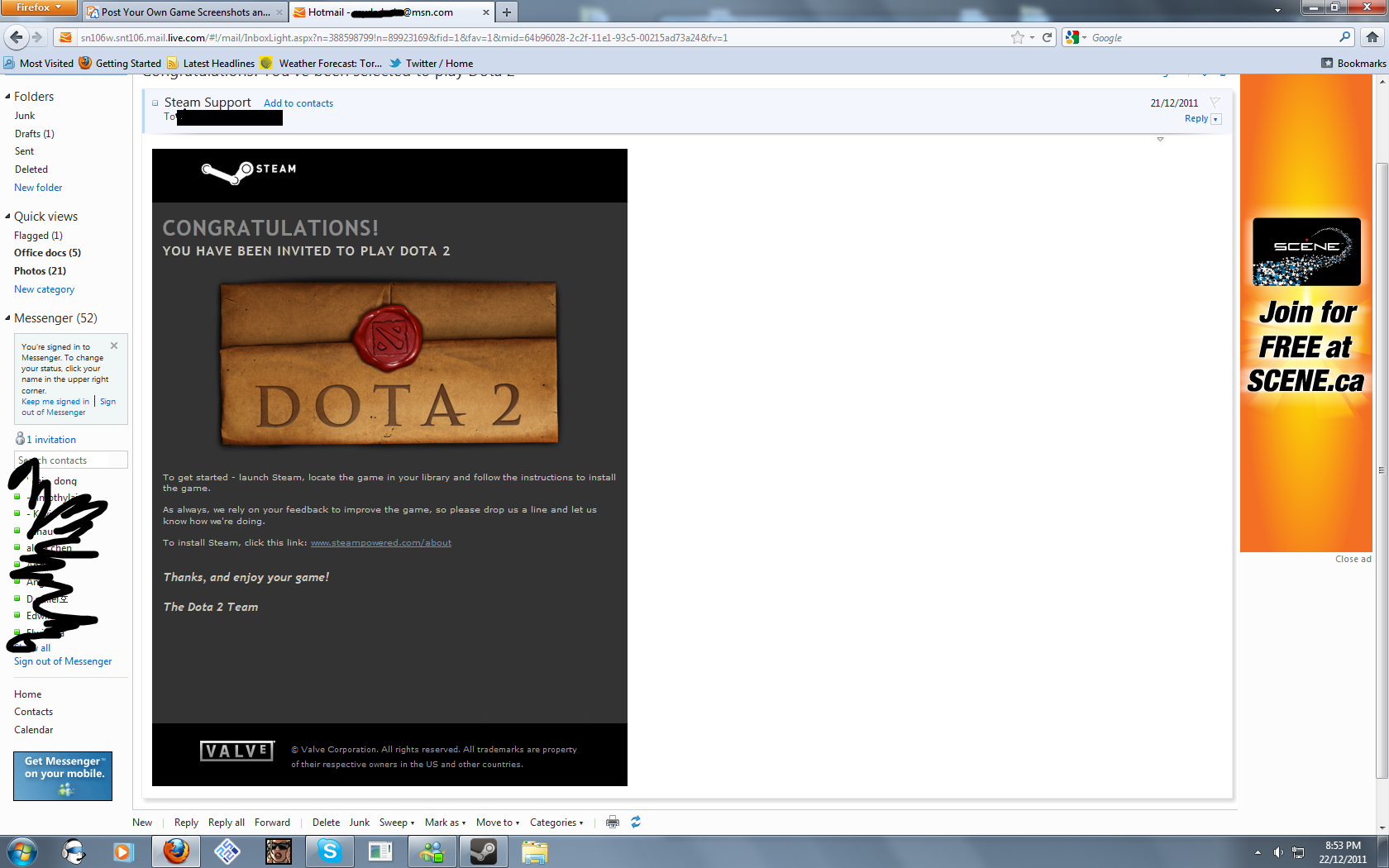1389x868 pixels.
Task: Reload page with the refresh icon
Action: coord(1047,37)
